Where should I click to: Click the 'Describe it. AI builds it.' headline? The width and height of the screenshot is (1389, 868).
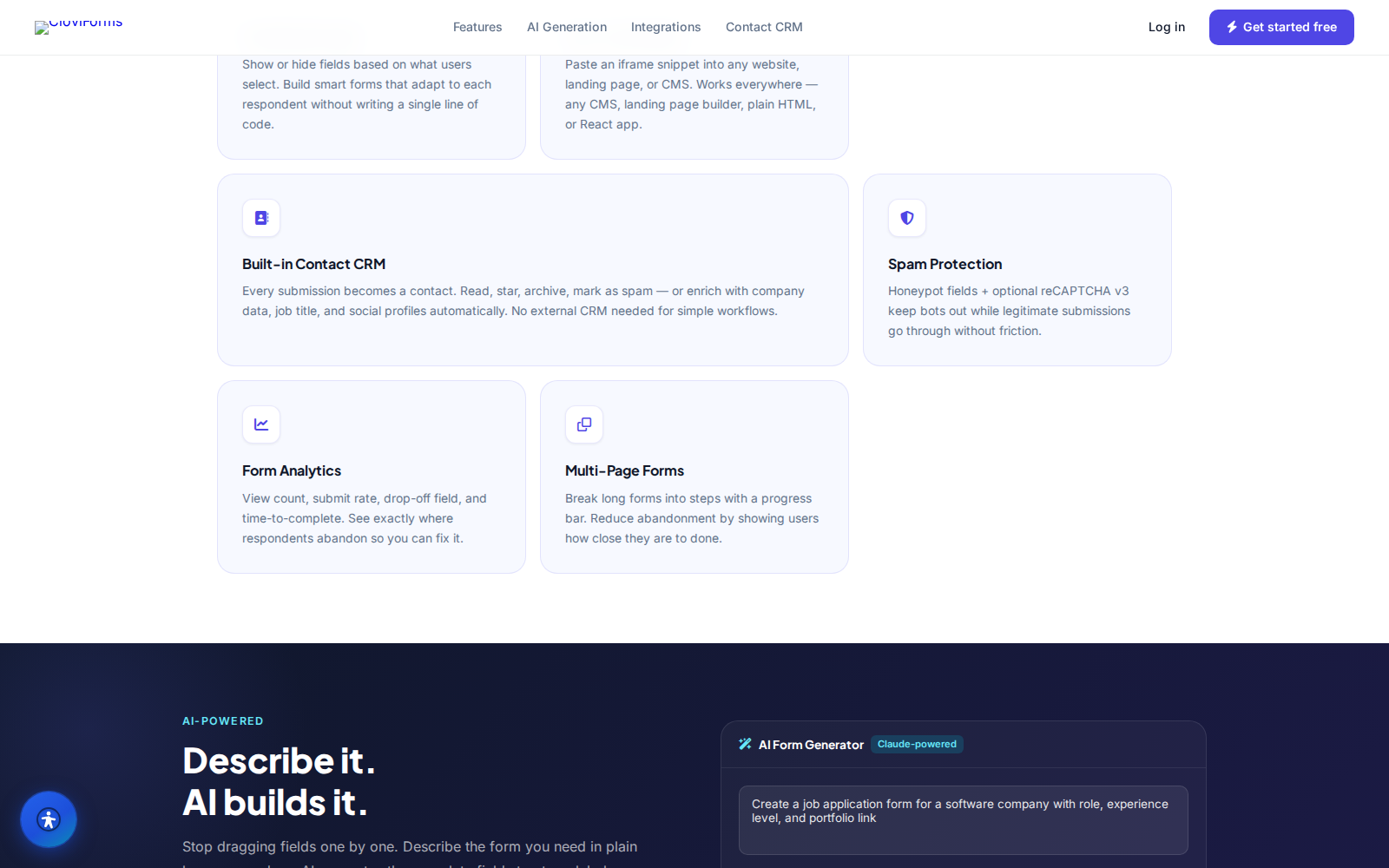pos(279,781)
